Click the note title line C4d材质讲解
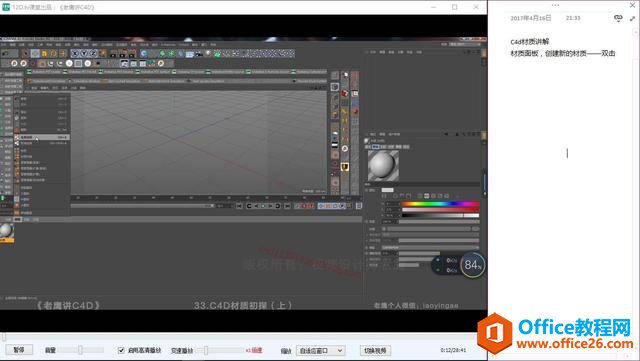640x361 pixels. (x=529, y=42)
